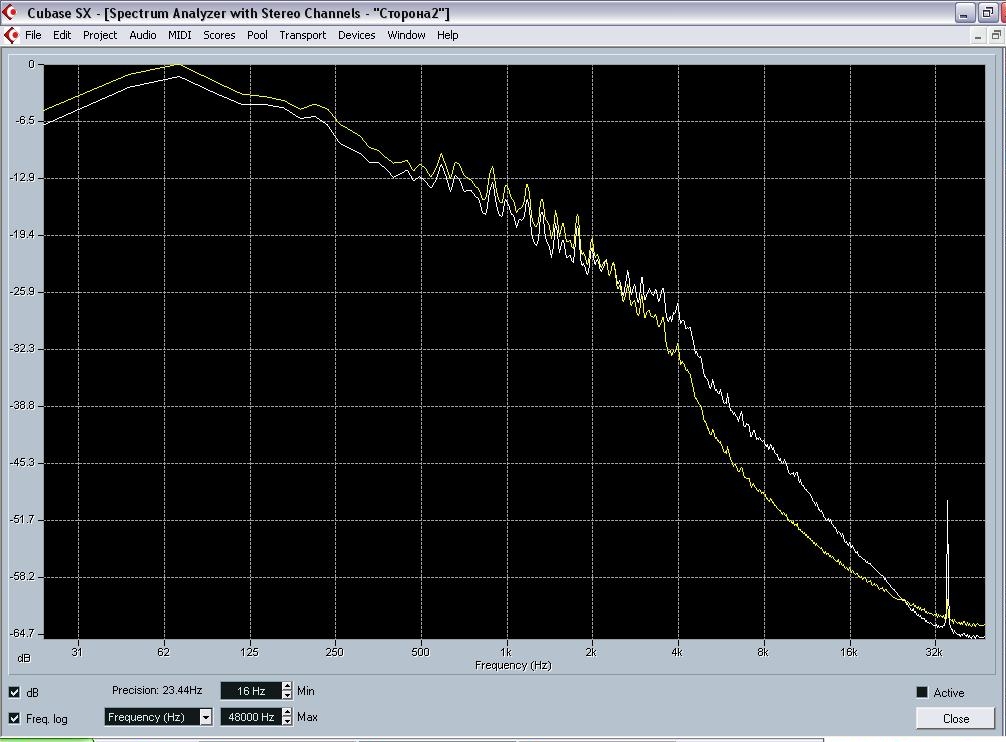Toggle the dB checkbox
The width and height of the screenshot is (1006, 742).
14,692
